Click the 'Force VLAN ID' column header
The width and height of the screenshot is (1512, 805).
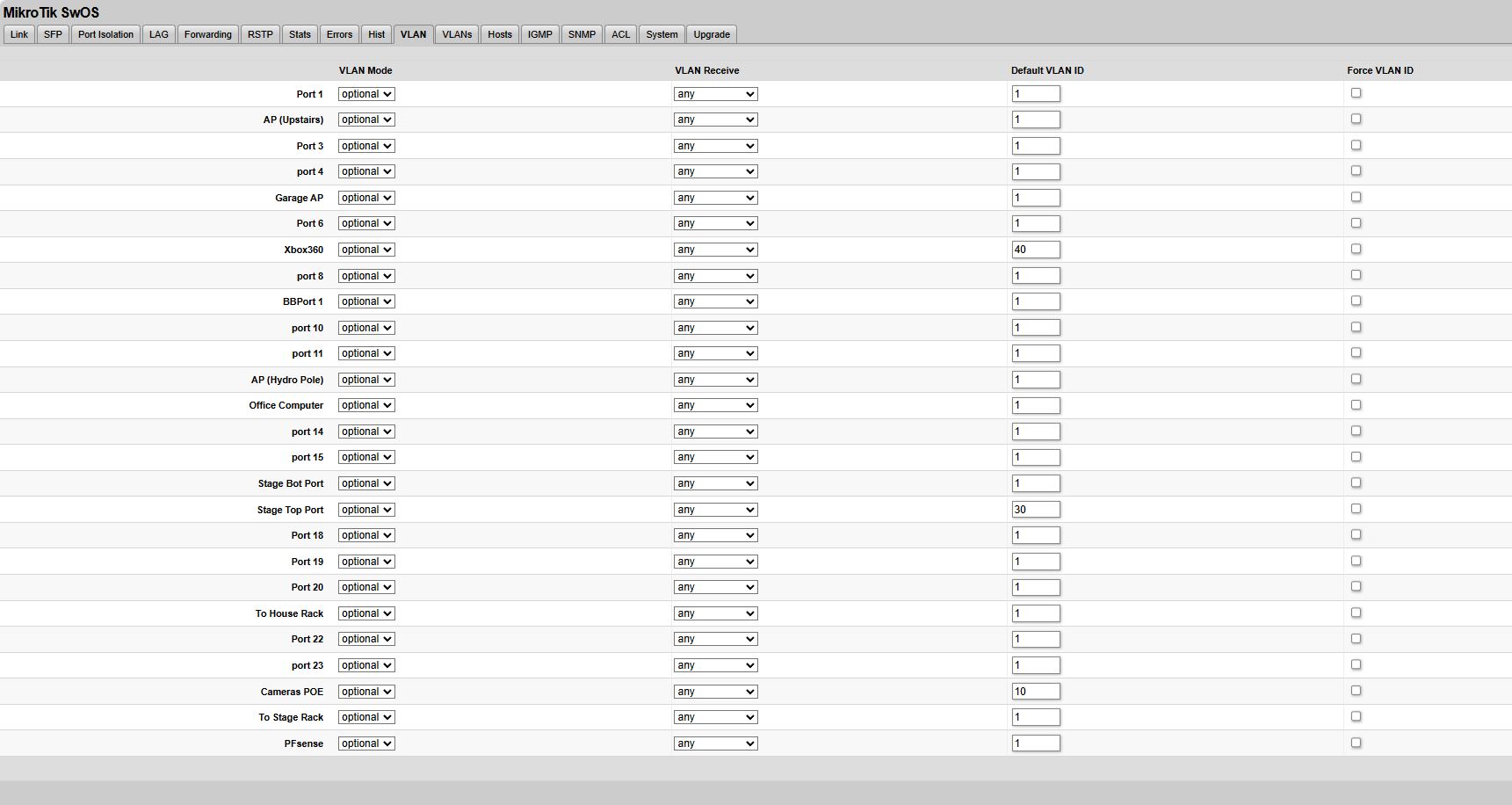click(x=1380, y=70)
